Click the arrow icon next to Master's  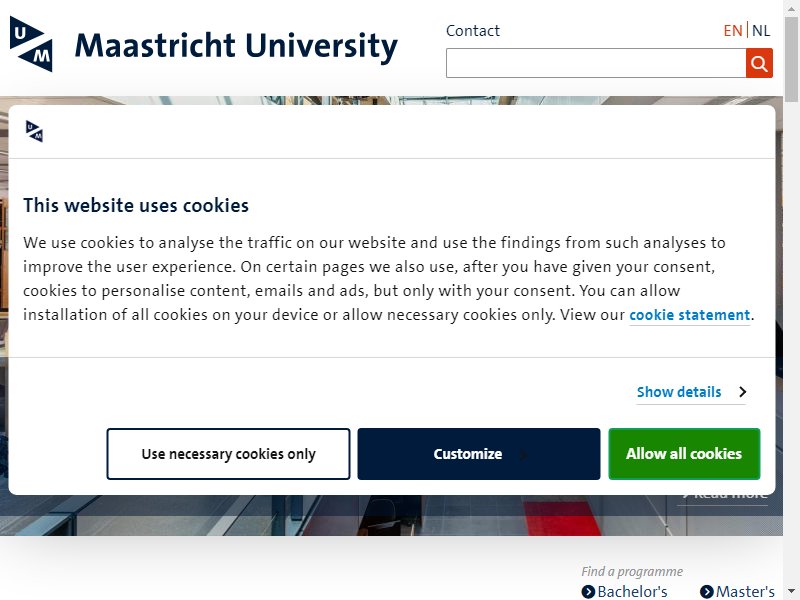tap(707, 592)
